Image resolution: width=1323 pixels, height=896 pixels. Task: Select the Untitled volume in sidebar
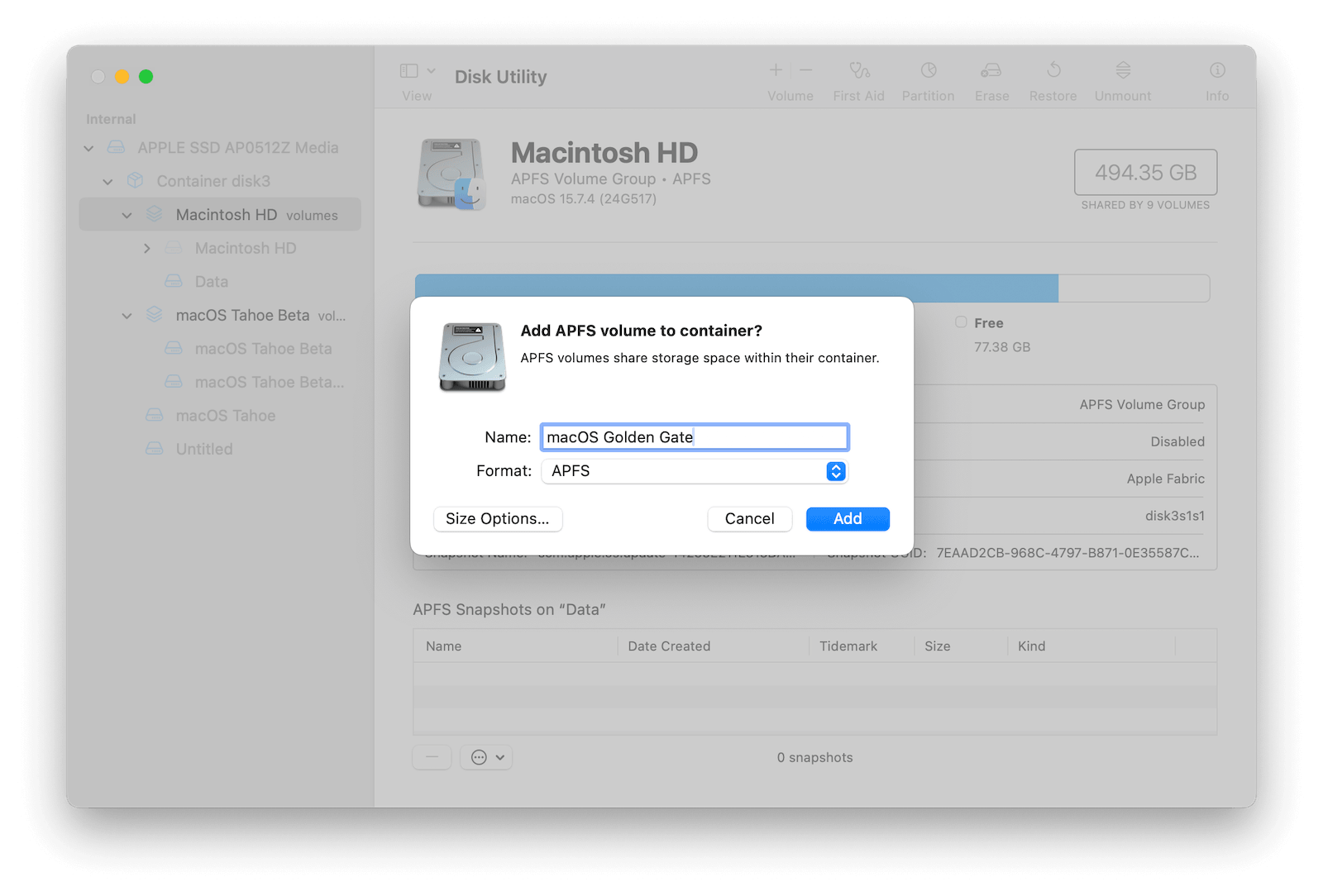pos(204,449)
